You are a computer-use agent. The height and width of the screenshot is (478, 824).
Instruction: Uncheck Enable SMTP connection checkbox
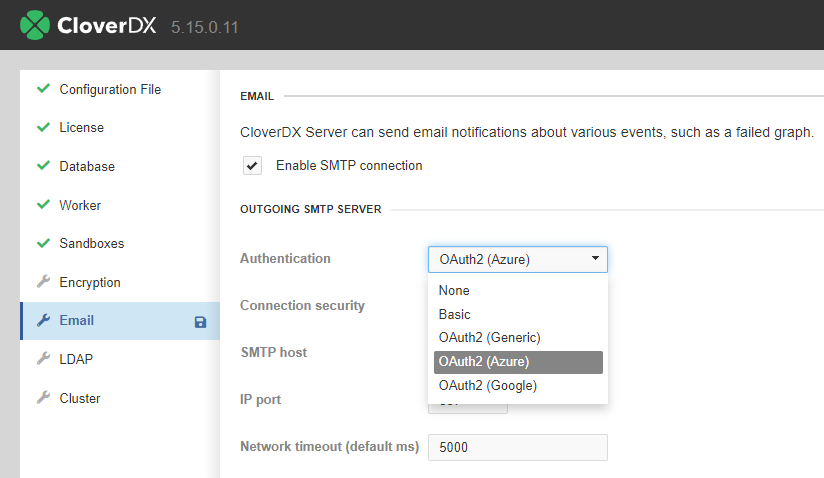click(252, 166)
